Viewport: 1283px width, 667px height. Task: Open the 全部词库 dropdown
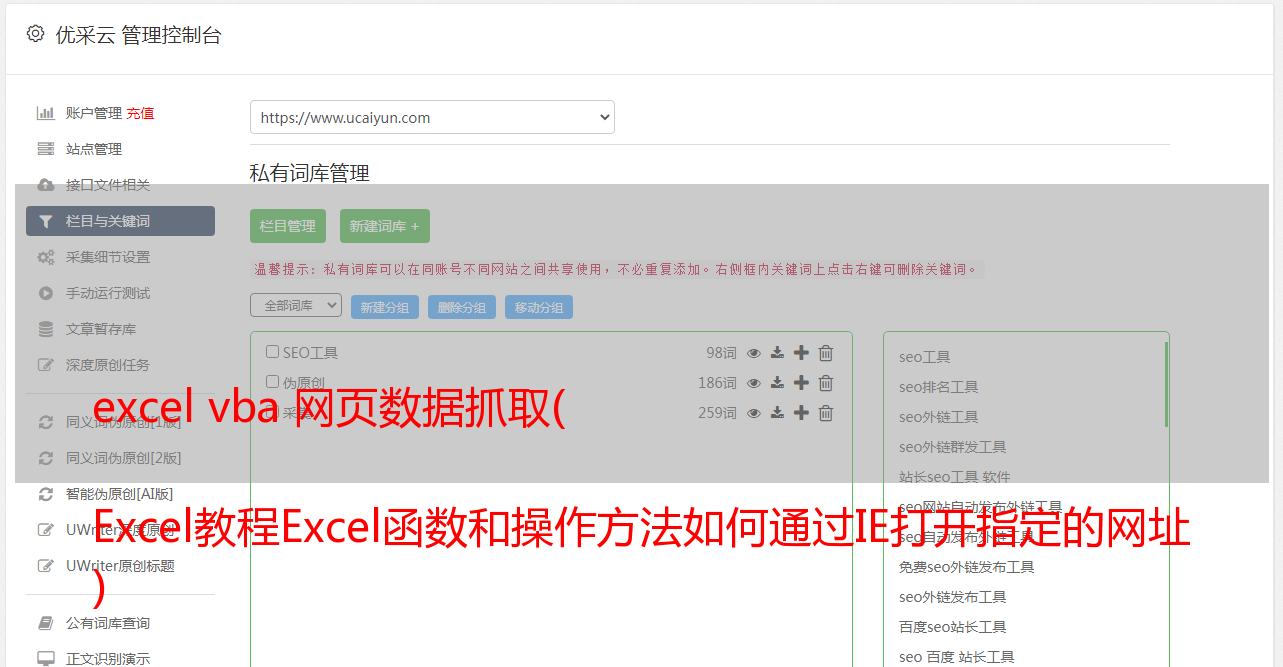296,305
